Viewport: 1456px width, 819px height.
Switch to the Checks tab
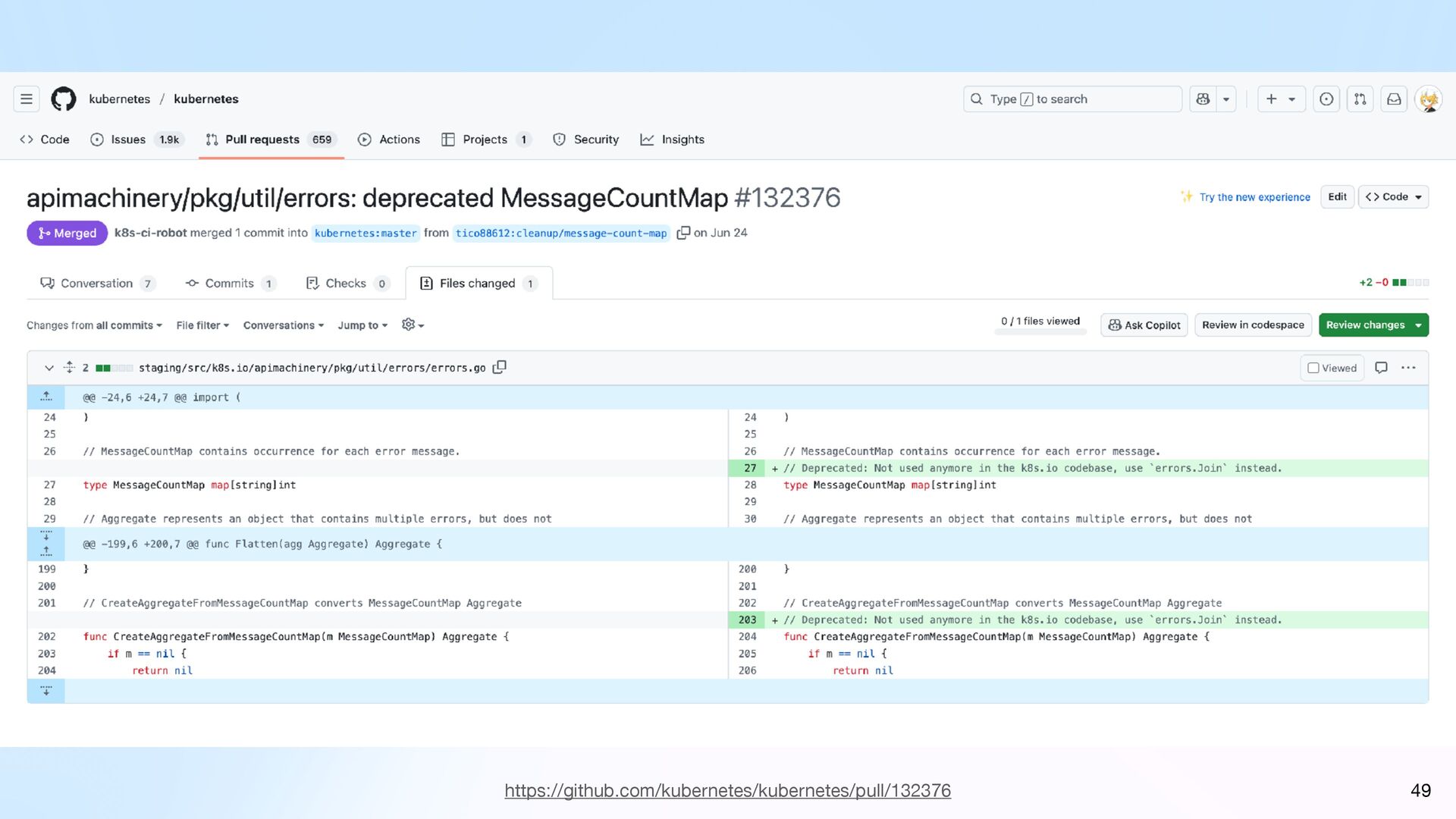[x=347, y=284]
